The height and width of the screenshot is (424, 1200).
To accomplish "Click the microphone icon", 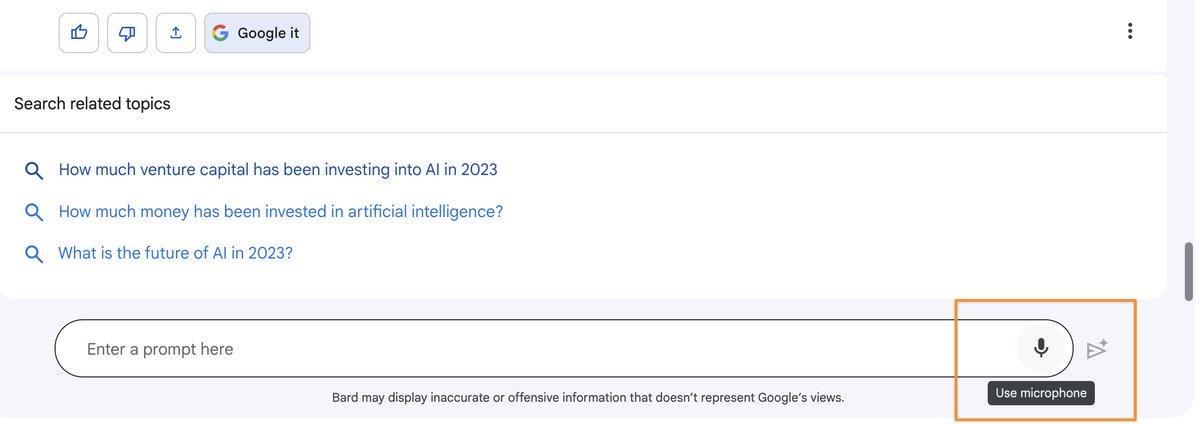I will 1041,348.
